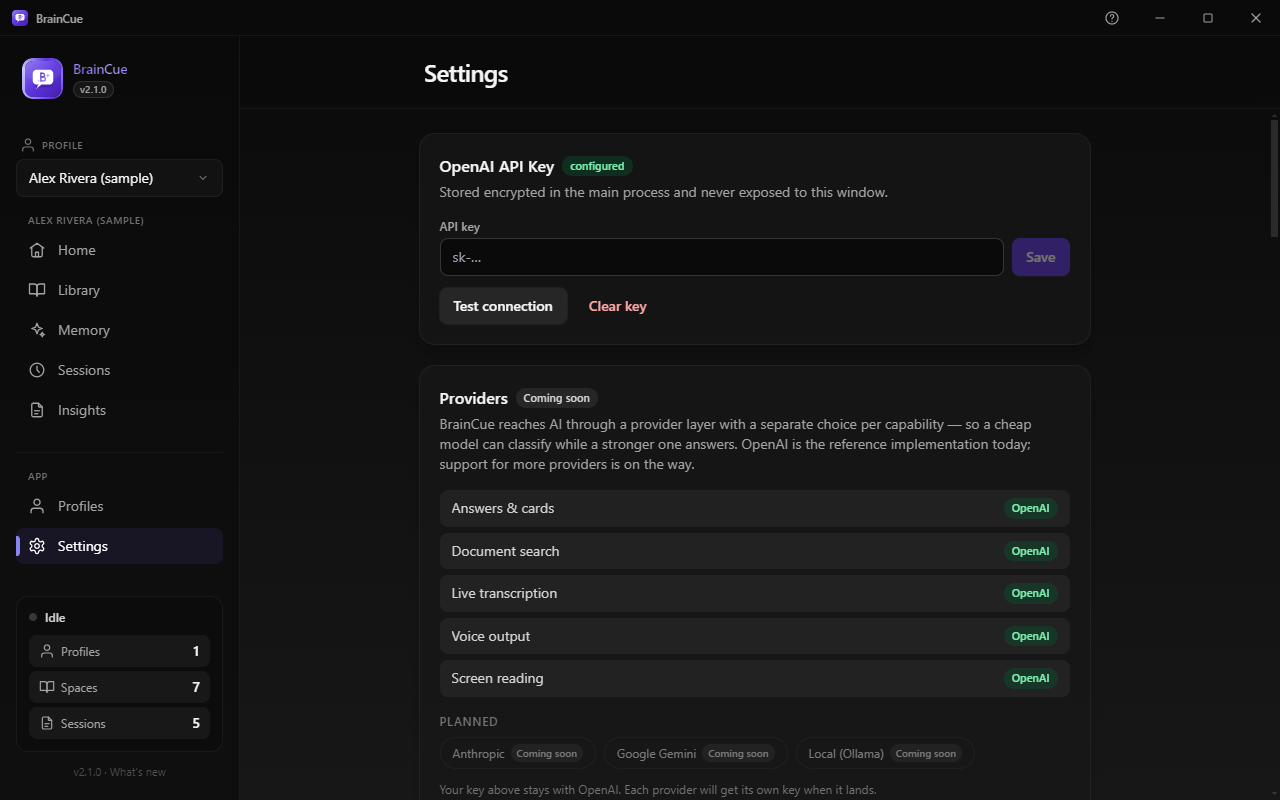This screenshot has height=800, width=1280.
Task: Click the green configured badge
Action: pyautogui.click(x=597, y=166)
